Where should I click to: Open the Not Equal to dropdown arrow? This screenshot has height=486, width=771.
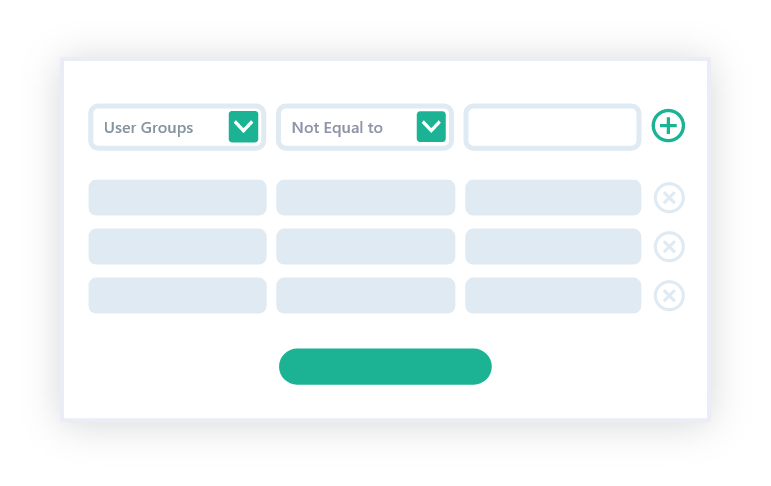(431, 127)
